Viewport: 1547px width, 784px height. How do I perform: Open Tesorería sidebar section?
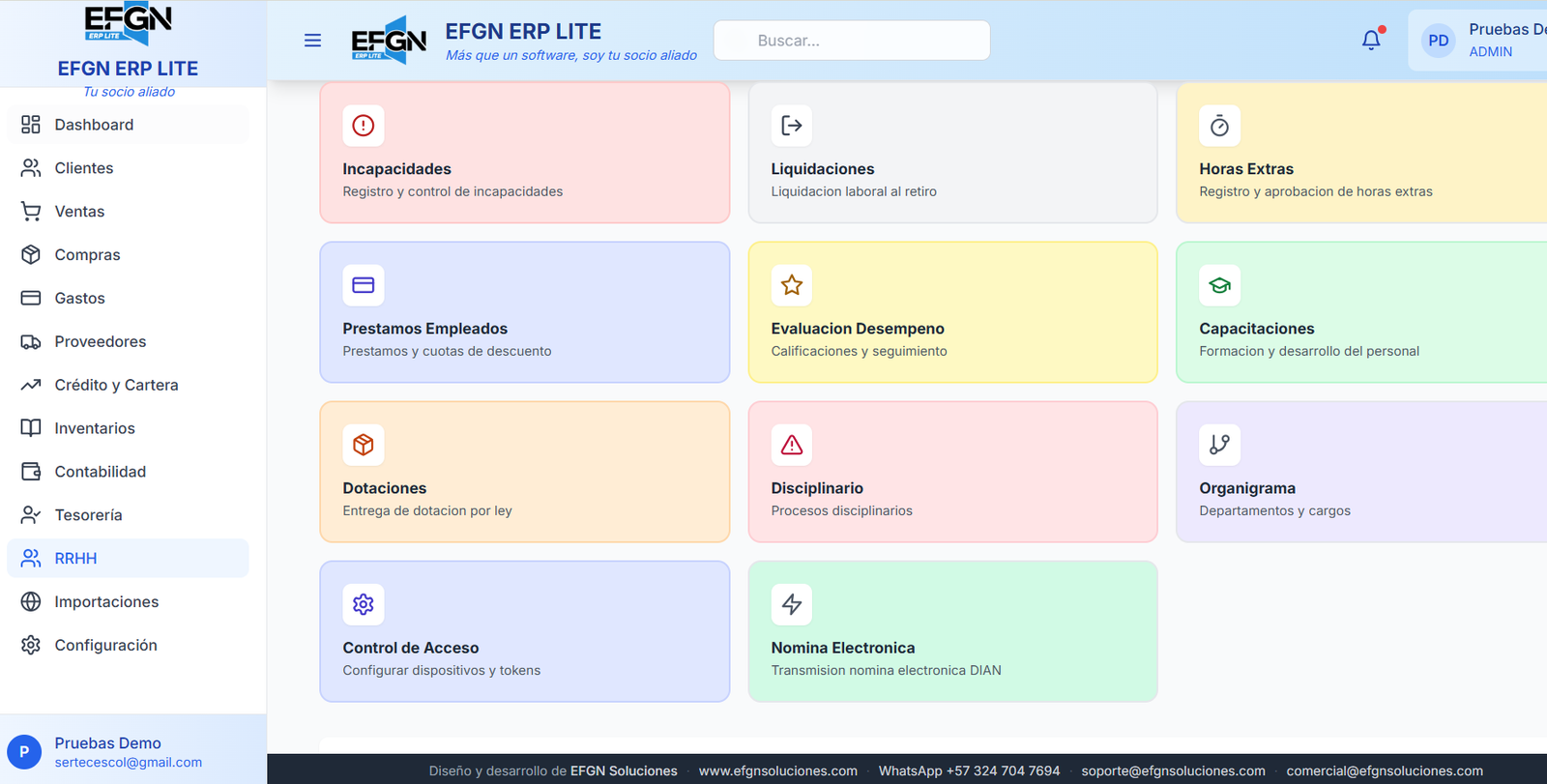click(128, 515)
